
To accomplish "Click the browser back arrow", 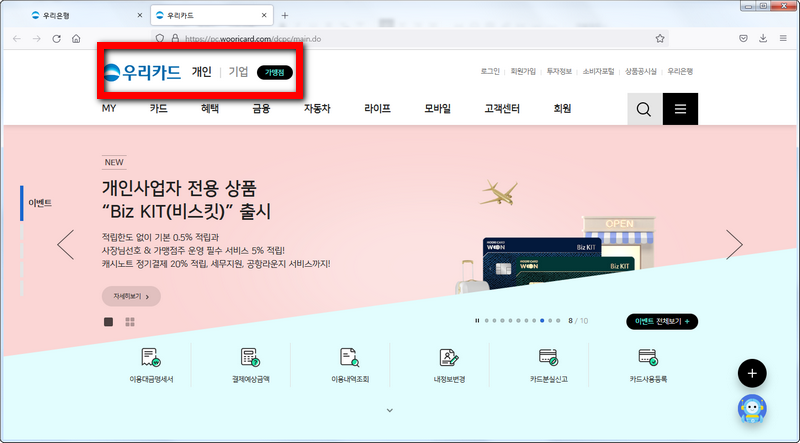I will (17, 39).
